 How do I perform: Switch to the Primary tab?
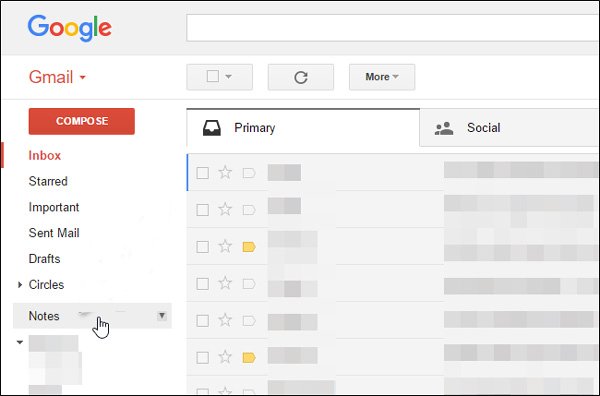[303, 128]
